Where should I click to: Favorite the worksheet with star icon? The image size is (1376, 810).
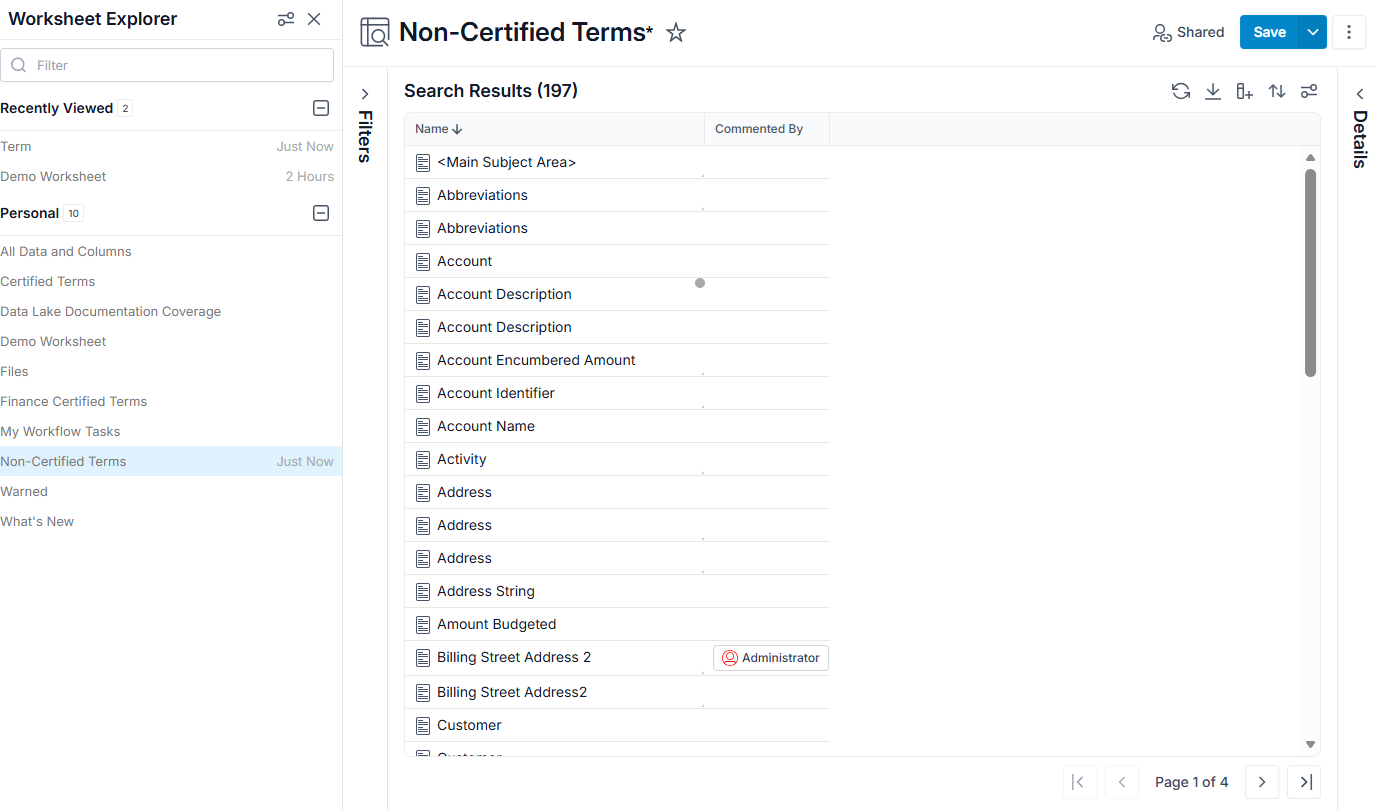point(676,33)
